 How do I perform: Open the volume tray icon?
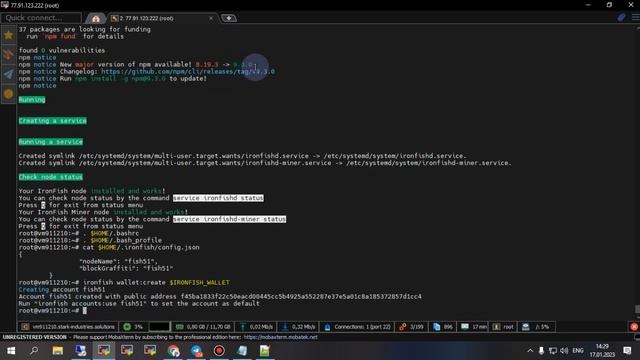click(x=564, y=351)
